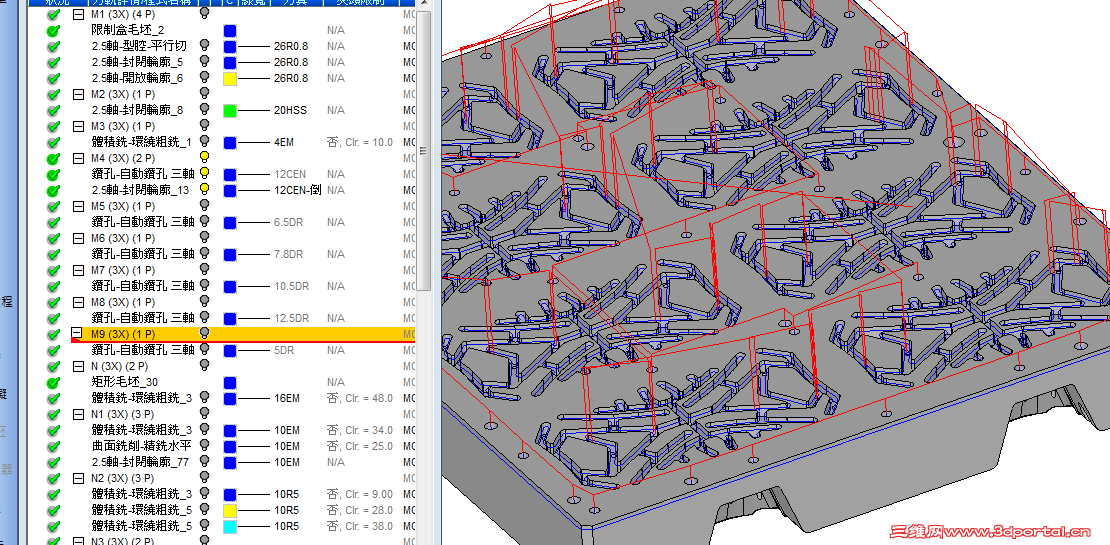Click cutter name 12CEN-倒
The image size is (1110, 545).
pos(297,190)
